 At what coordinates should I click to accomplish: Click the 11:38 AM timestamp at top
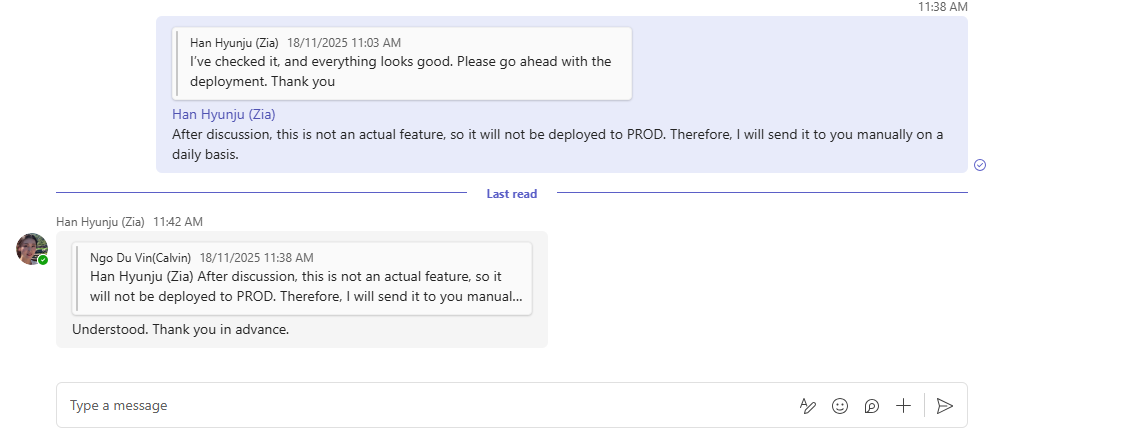point(942,7)
